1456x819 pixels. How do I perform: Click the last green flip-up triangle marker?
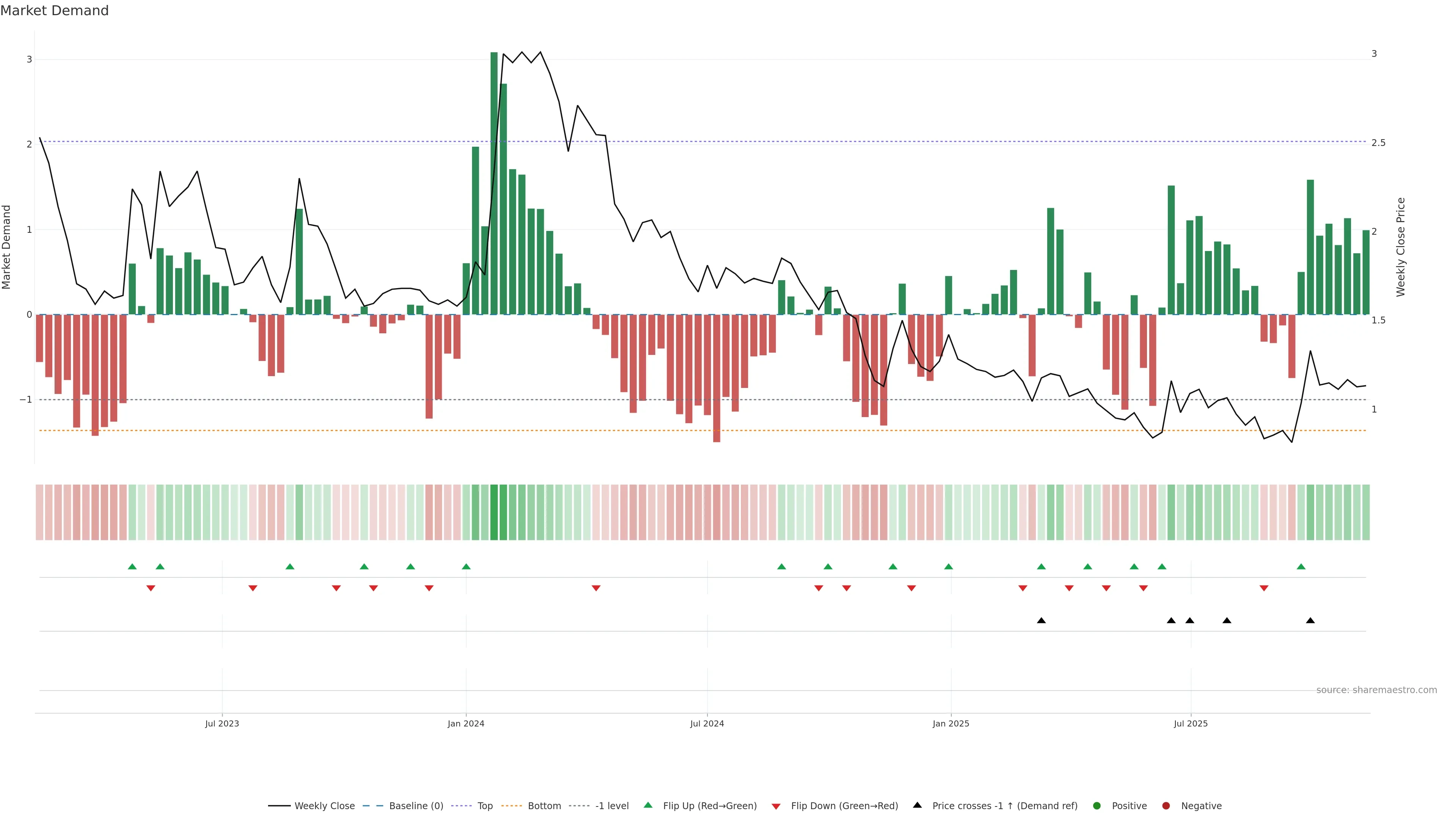pos(1301,566)
